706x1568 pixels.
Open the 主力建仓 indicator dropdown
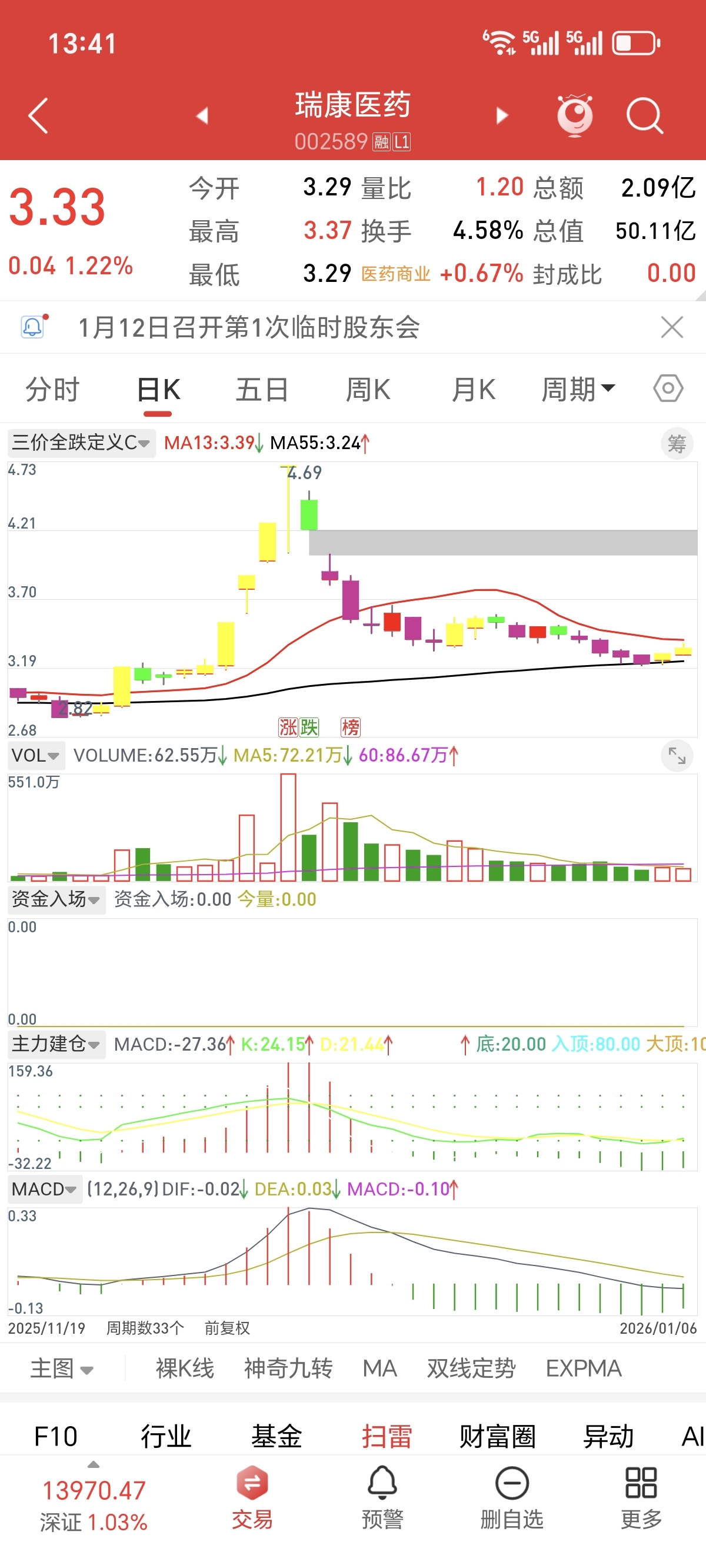point(56,1044)
